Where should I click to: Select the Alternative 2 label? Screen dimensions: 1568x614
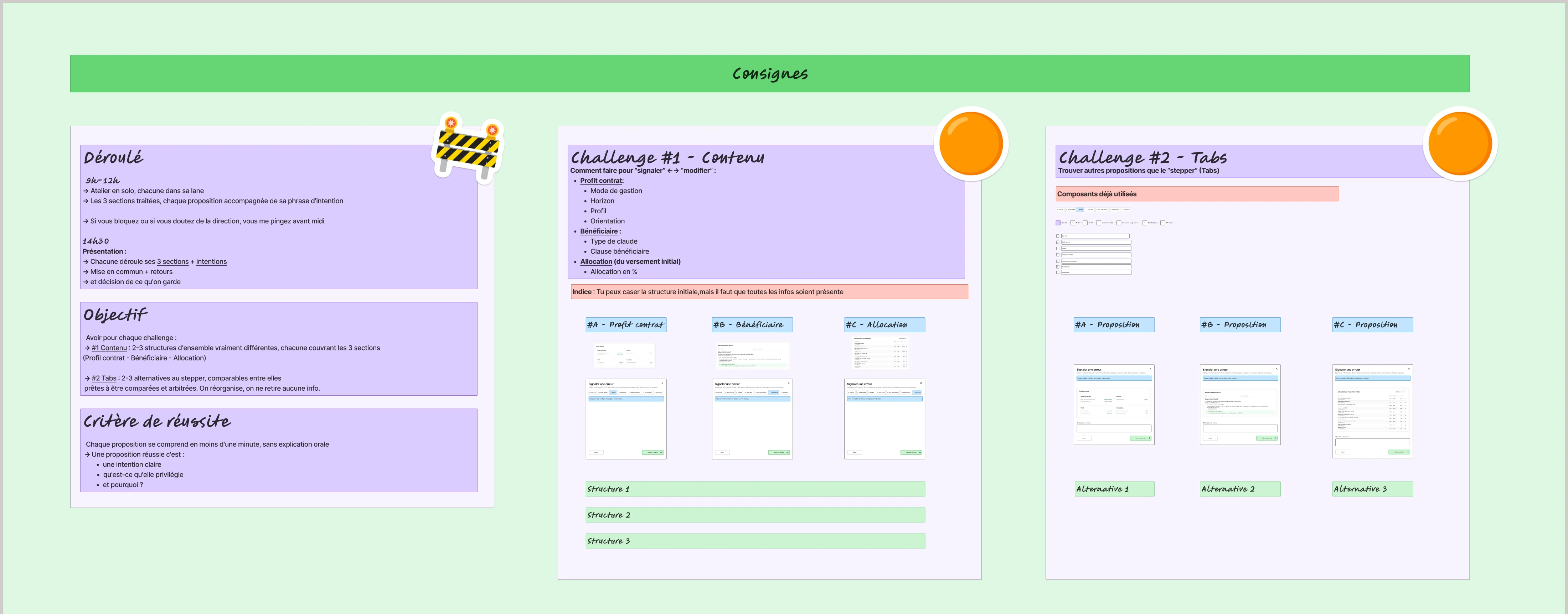point(1240,489)
